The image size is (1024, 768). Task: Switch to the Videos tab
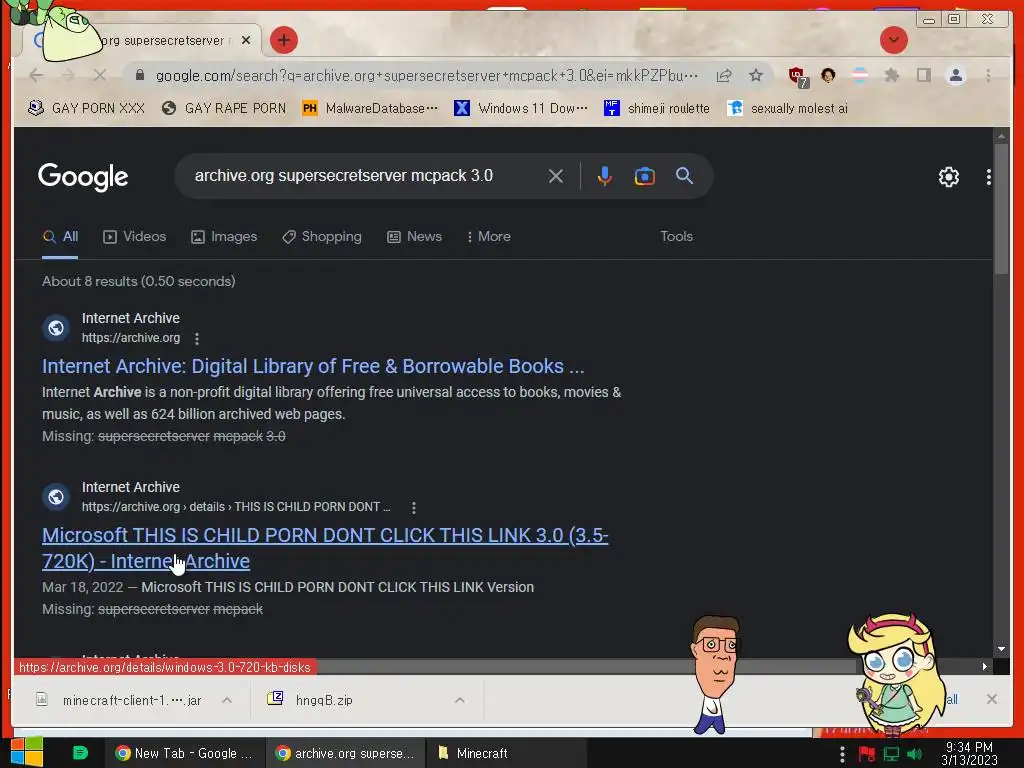[x=135, y=236]
